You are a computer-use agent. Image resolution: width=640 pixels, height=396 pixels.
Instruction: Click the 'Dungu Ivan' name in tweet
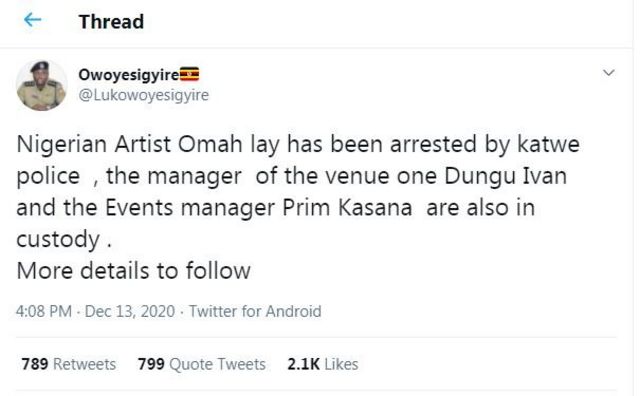point(506,176)
